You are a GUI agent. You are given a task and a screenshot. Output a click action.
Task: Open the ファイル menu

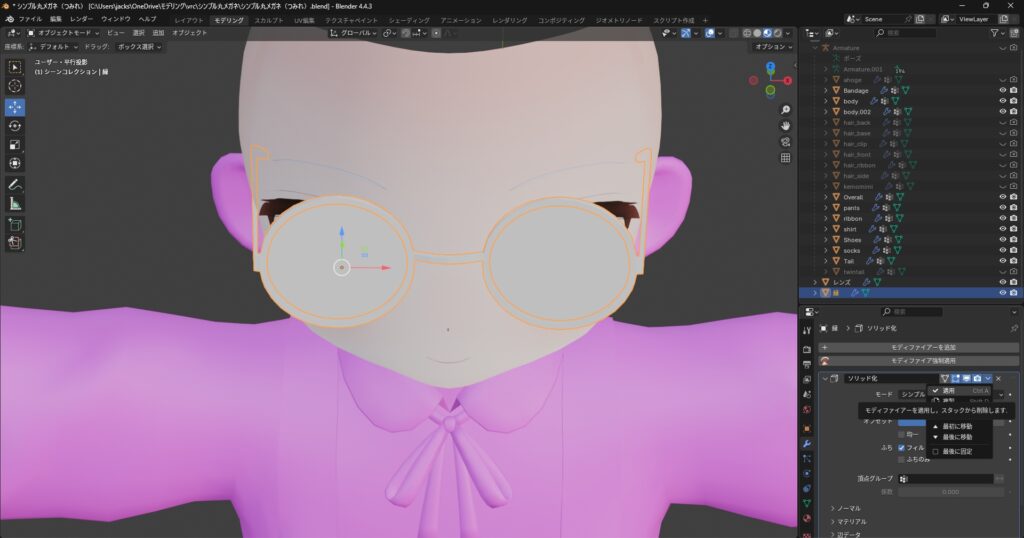pos(30,20)
